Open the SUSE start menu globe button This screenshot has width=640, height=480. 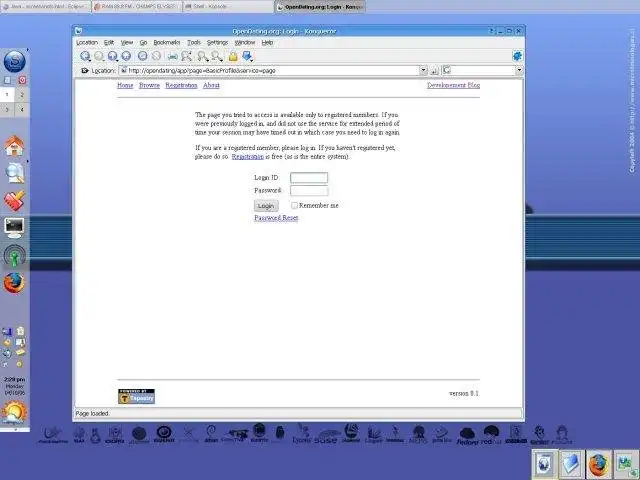[x=14, y=61]
